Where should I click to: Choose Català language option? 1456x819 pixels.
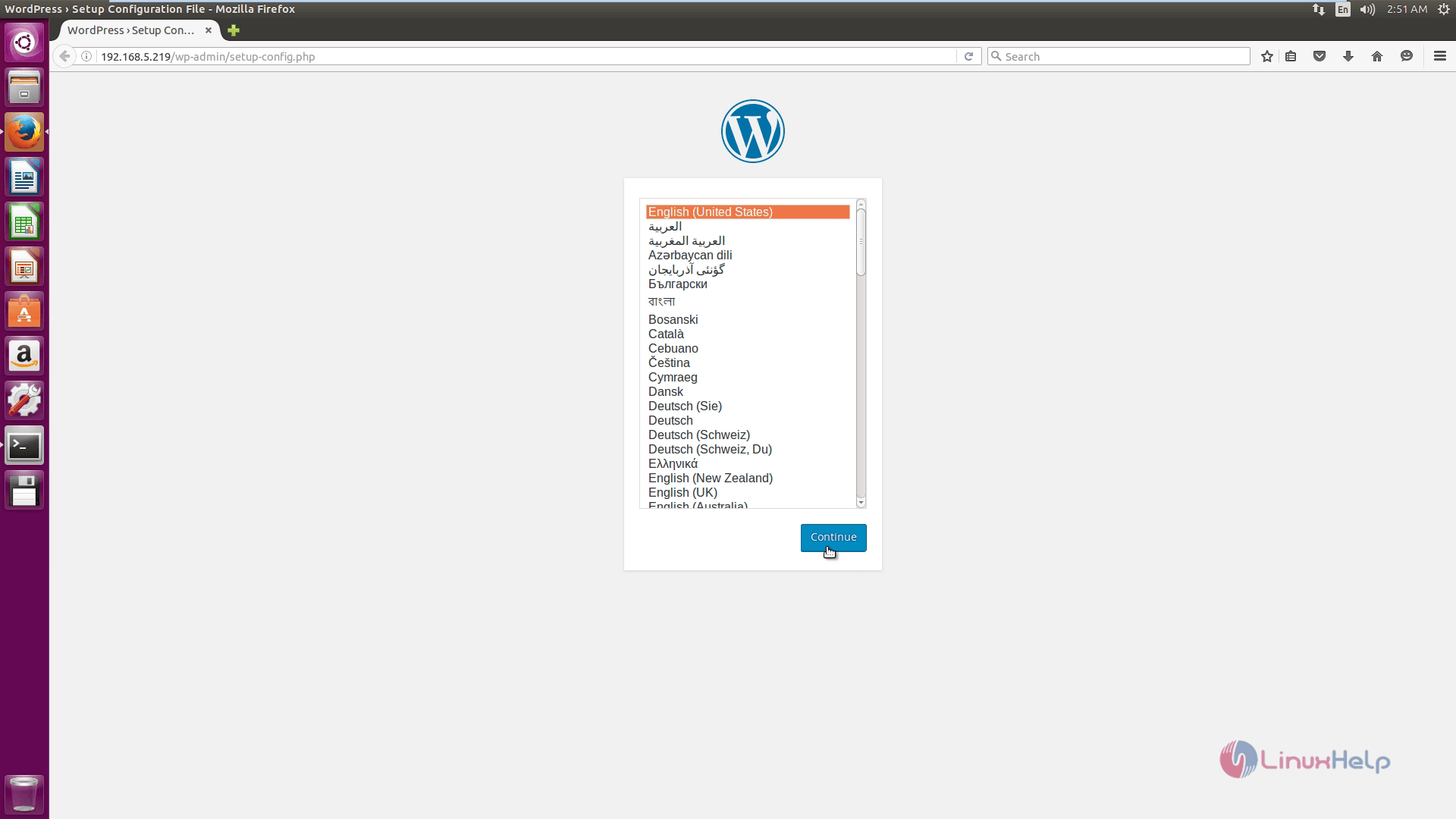click(748, 334)
